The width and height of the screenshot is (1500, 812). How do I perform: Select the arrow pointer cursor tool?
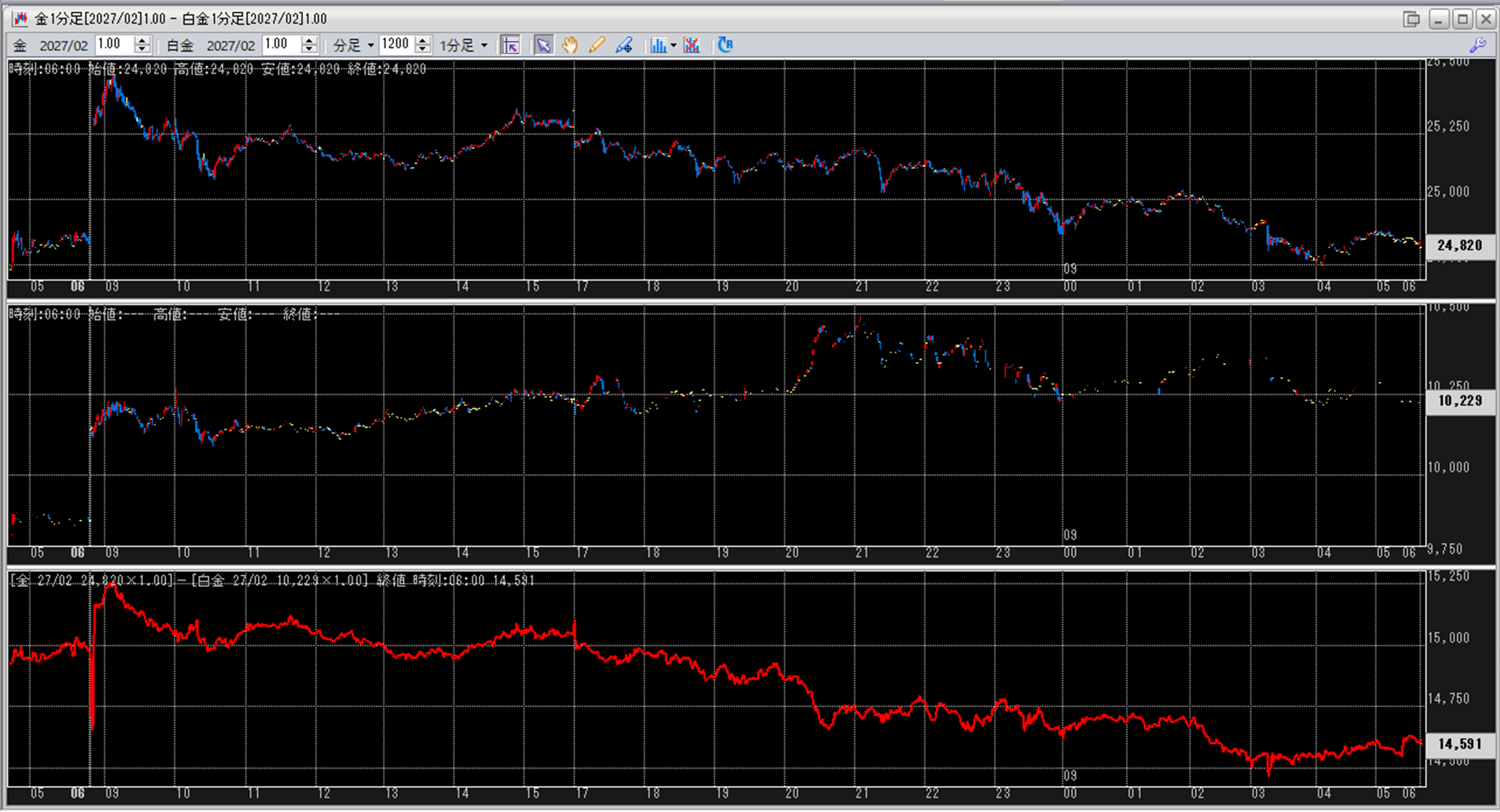544,46
